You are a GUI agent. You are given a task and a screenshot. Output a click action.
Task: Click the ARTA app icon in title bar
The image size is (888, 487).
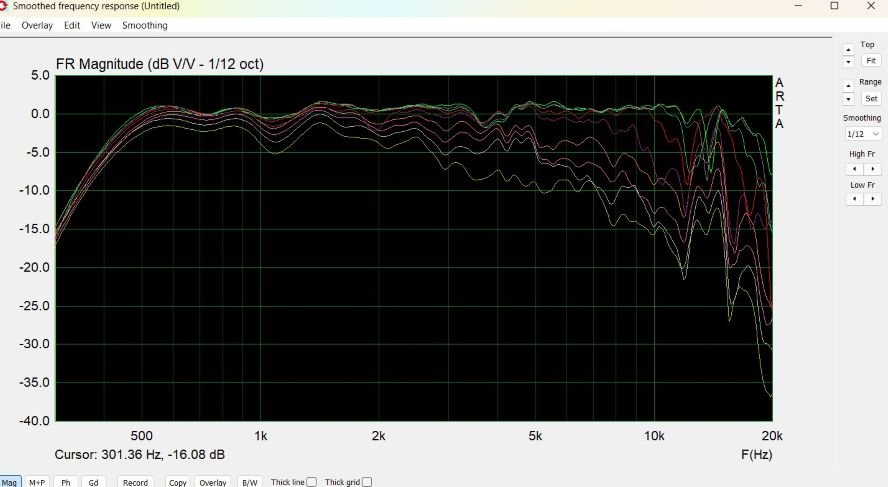tap(3, 6)
